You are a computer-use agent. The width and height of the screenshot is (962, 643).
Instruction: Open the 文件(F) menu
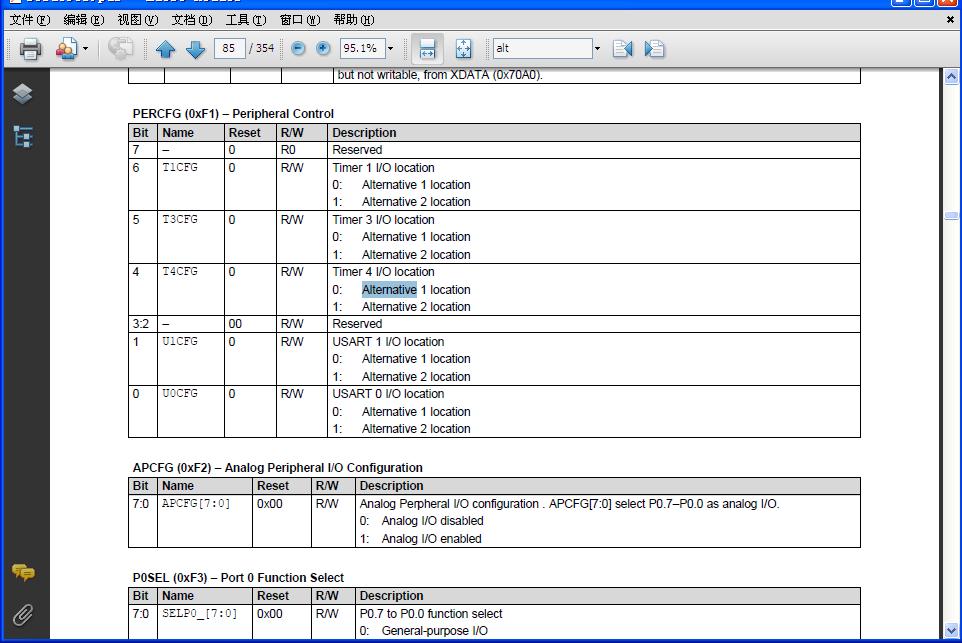tap(29, 20)
